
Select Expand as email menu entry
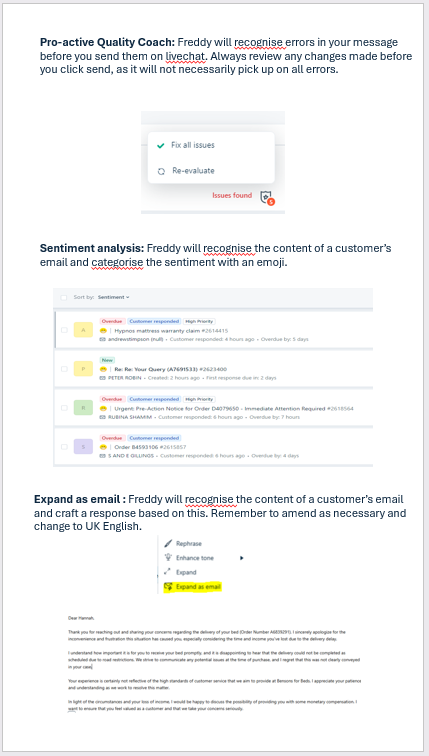pyautogui.click(x=192, y=587)
